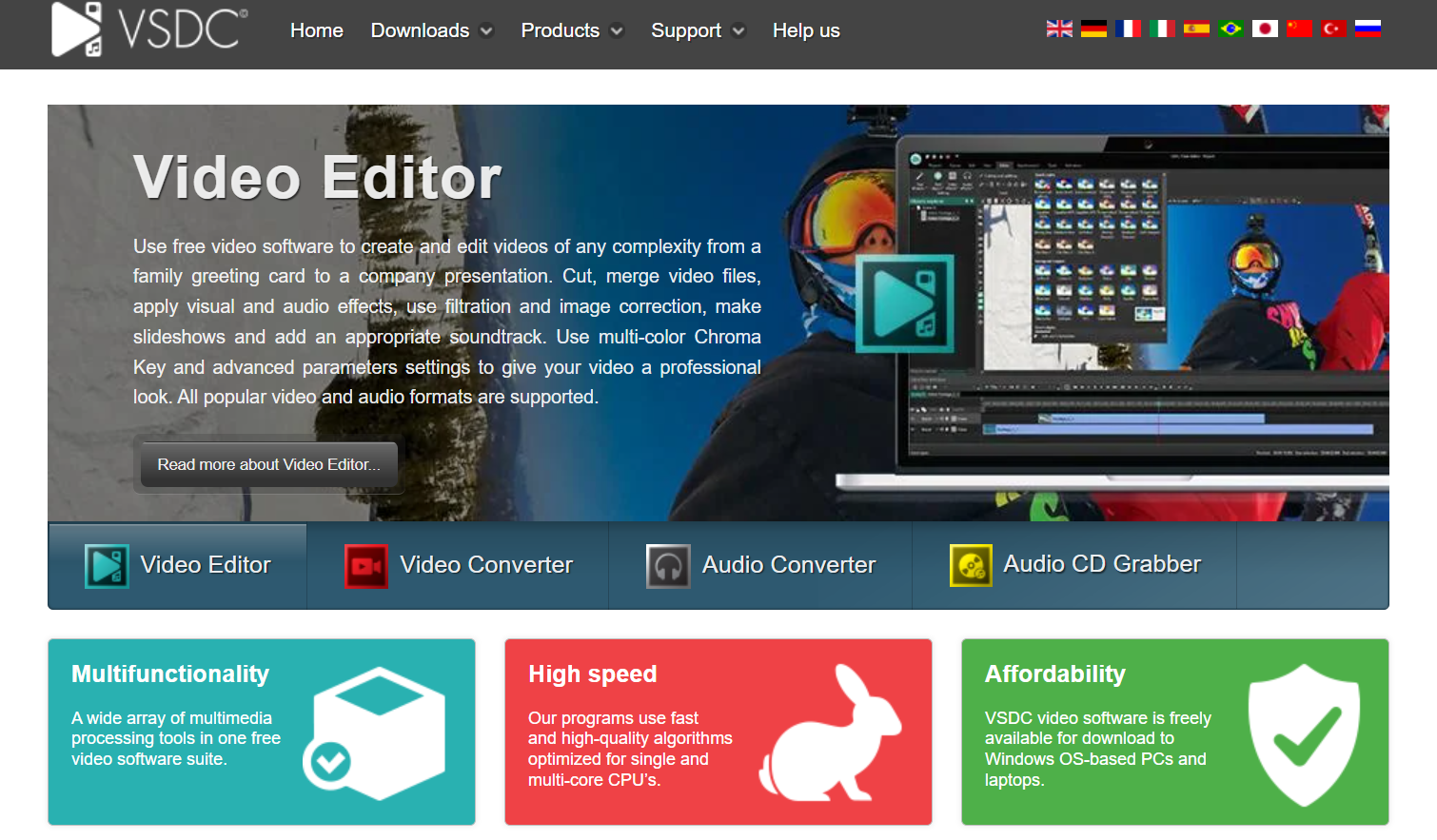This screenshot has height=840, width=1437.
Task: Go to the Home page
Action: pos(317,30)
